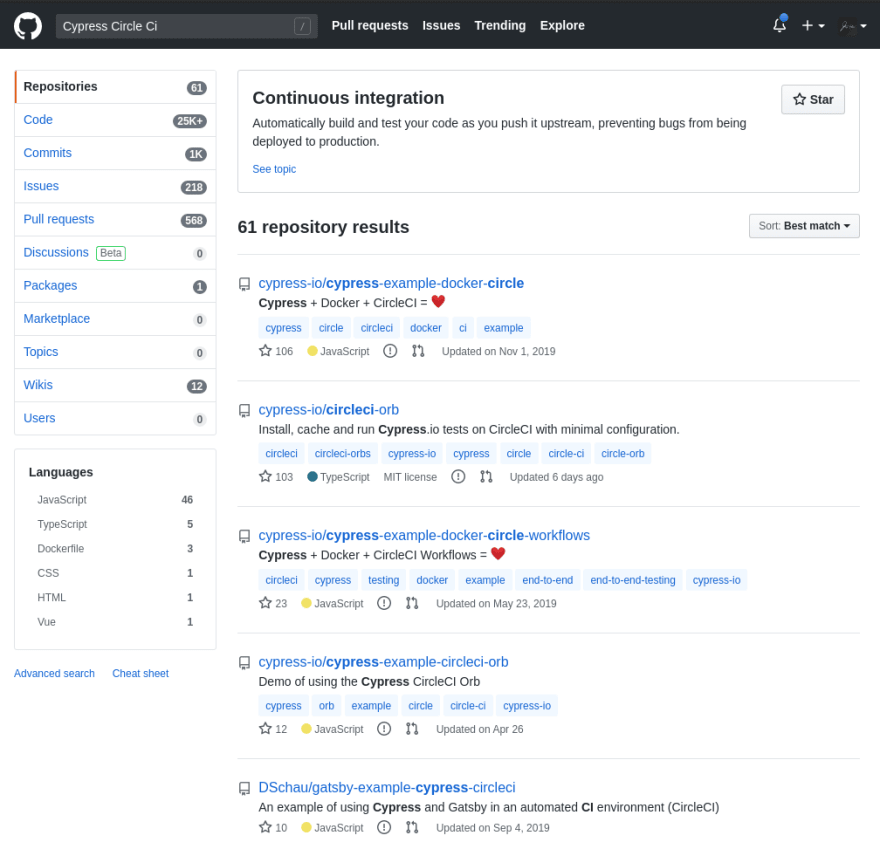The image size is (880, 856).
Task: Open issues icon for circleci-orb repo
Action: (458, 477)
